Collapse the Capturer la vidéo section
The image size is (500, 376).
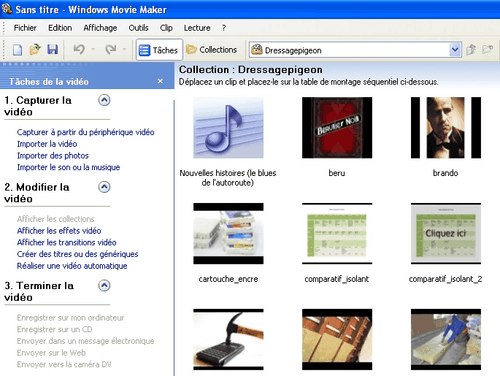pos(104,100)
